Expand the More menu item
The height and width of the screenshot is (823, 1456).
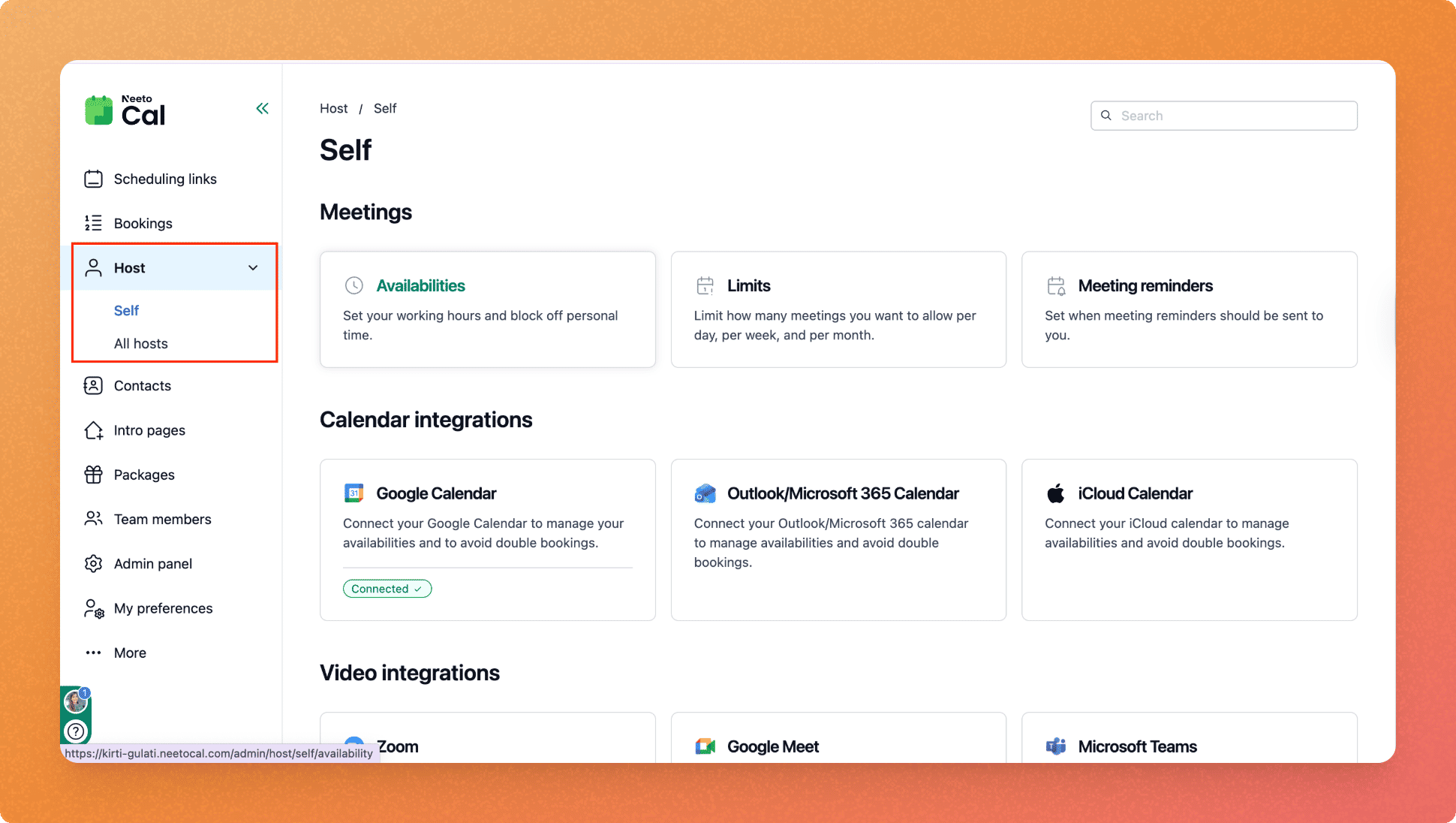[130, 653]
